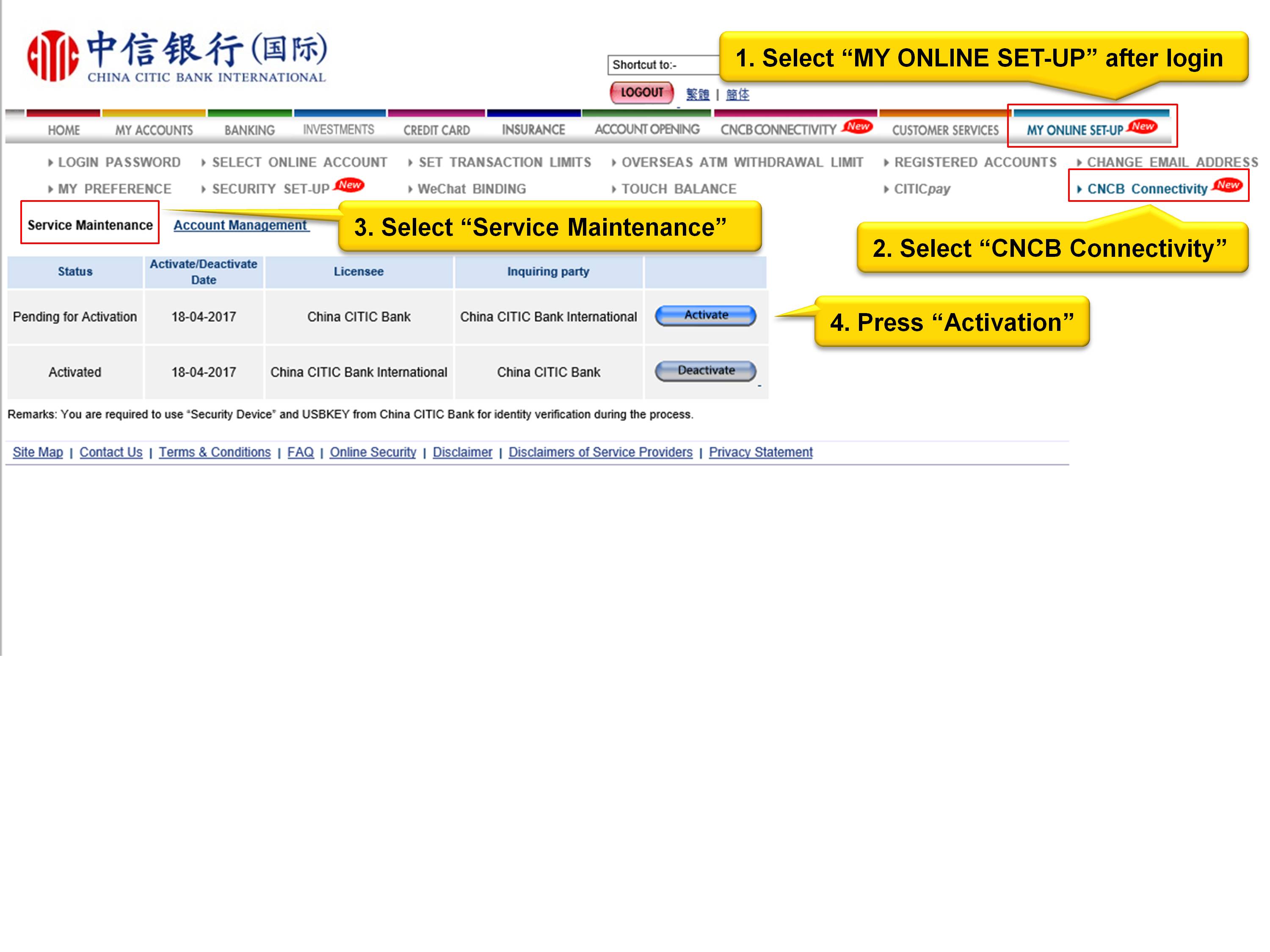Open the Privacy Statement footer link
Viewport: 1270px width, 952px height.
[761, 452]
